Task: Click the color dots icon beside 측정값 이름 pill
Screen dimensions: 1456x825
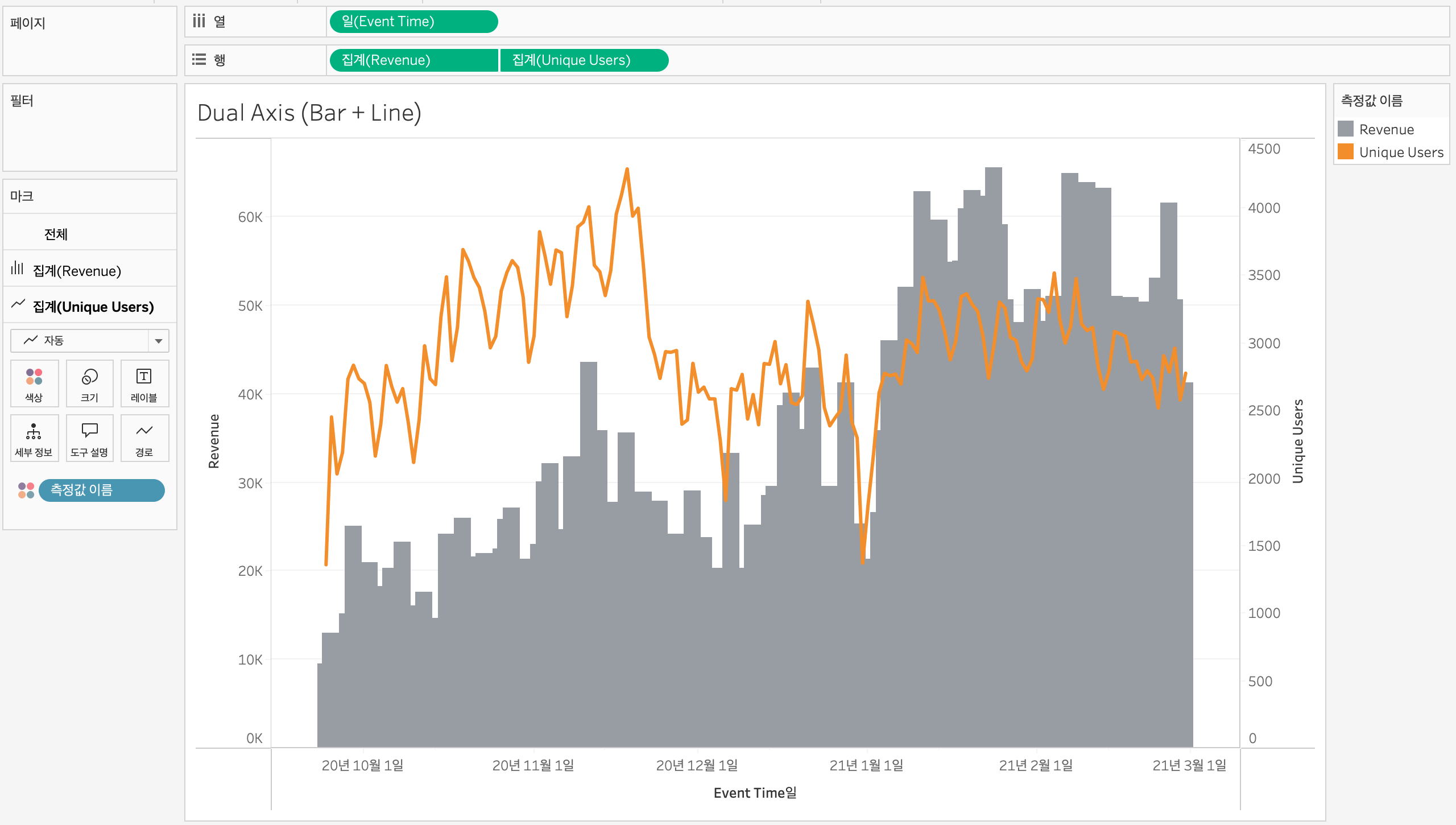Action: point(26,490)
